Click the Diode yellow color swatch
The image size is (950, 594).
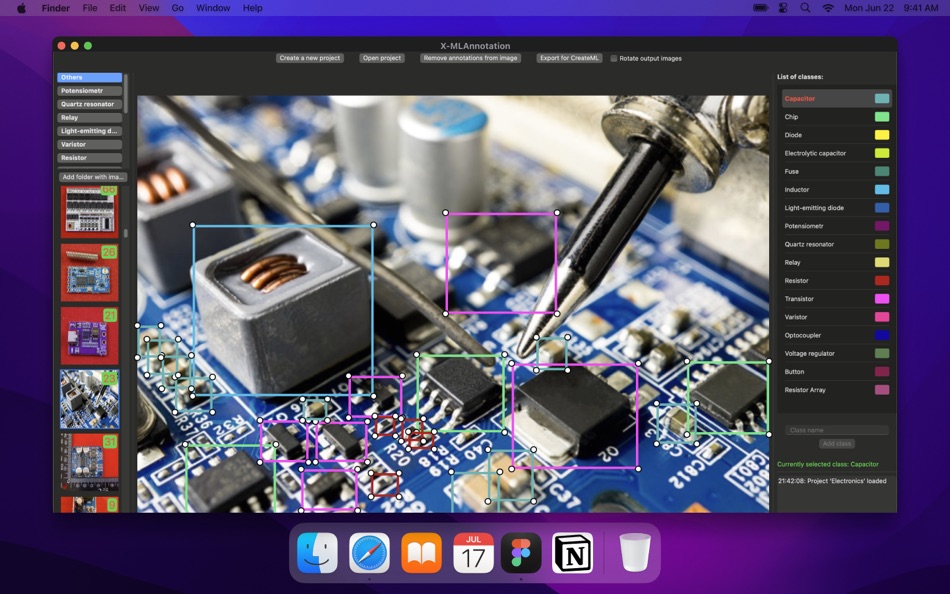882,135
